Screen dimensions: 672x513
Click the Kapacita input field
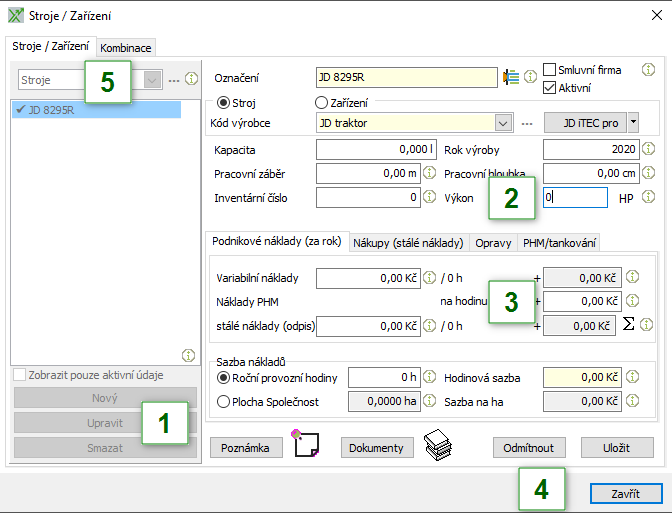coord(376,150)
